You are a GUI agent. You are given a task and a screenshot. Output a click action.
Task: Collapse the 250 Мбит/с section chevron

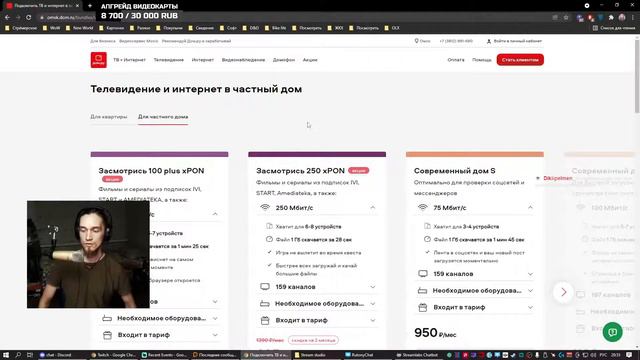pyautogui.click(x=372, y=207)
